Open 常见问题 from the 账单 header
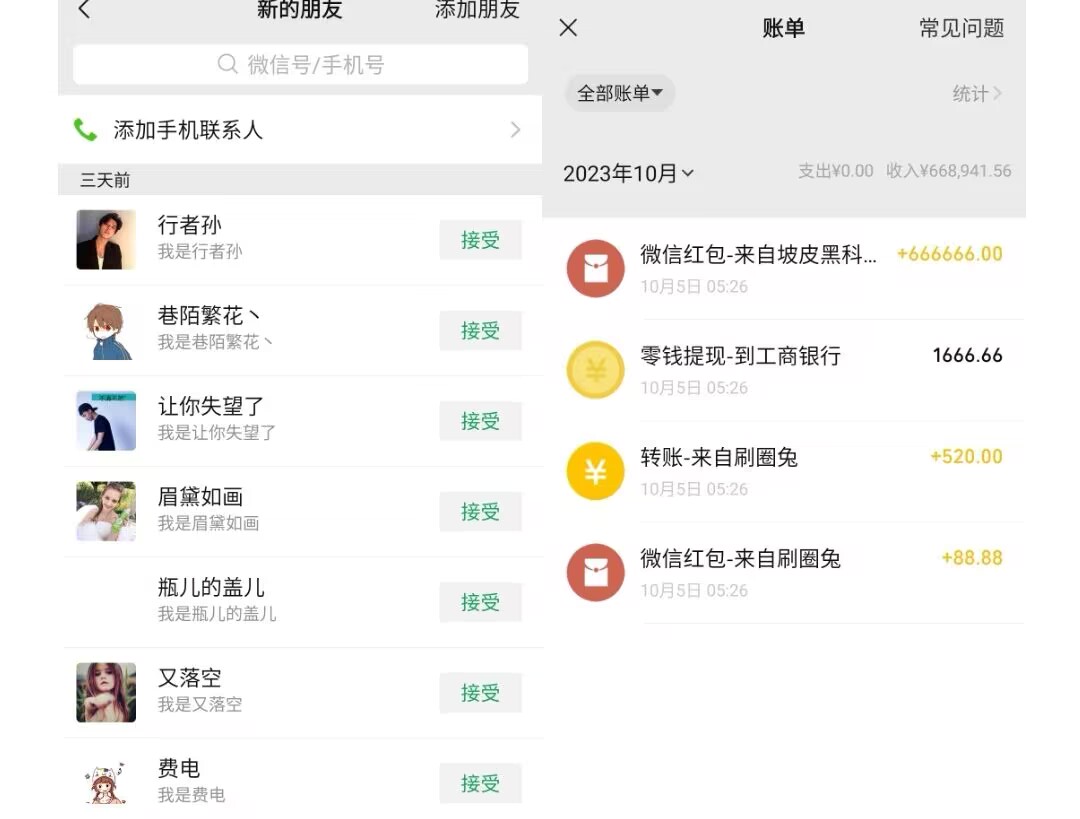The height and width of the screenshot is (819, 1080). click(960, 28)
